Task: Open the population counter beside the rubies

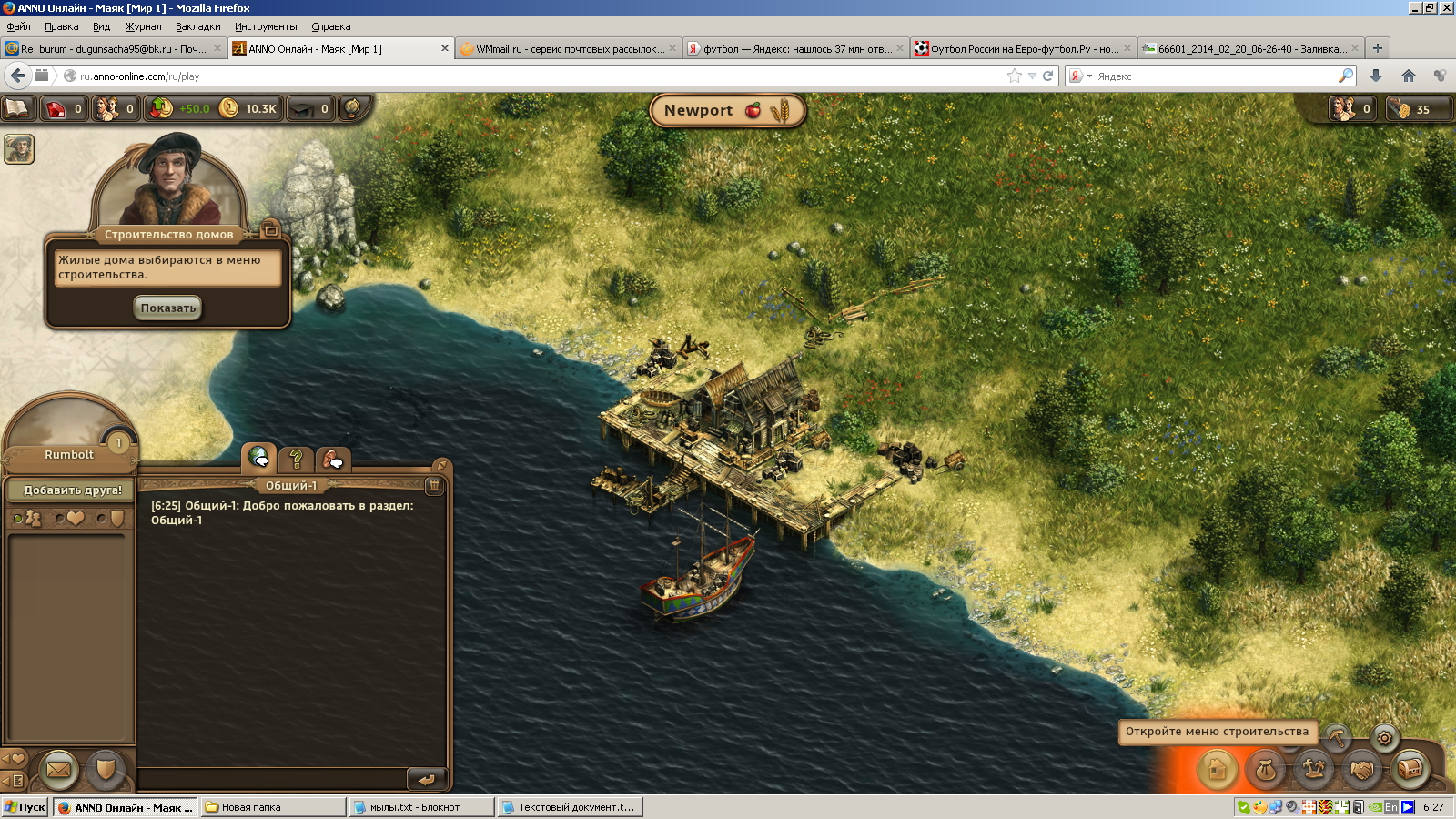Action: pyautogui.click(x=116, y=109)
